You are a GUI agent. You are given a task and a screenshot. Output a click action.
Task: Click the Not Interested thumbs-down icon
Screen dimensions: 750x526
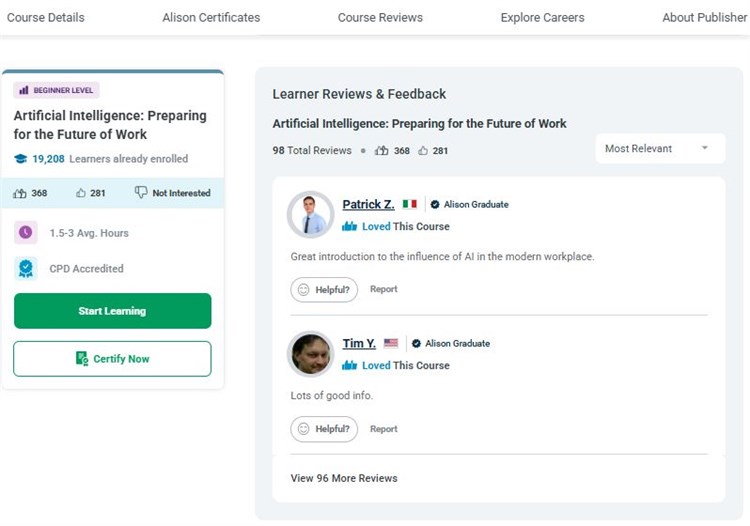pyautogui.click(x=141, y=192)
